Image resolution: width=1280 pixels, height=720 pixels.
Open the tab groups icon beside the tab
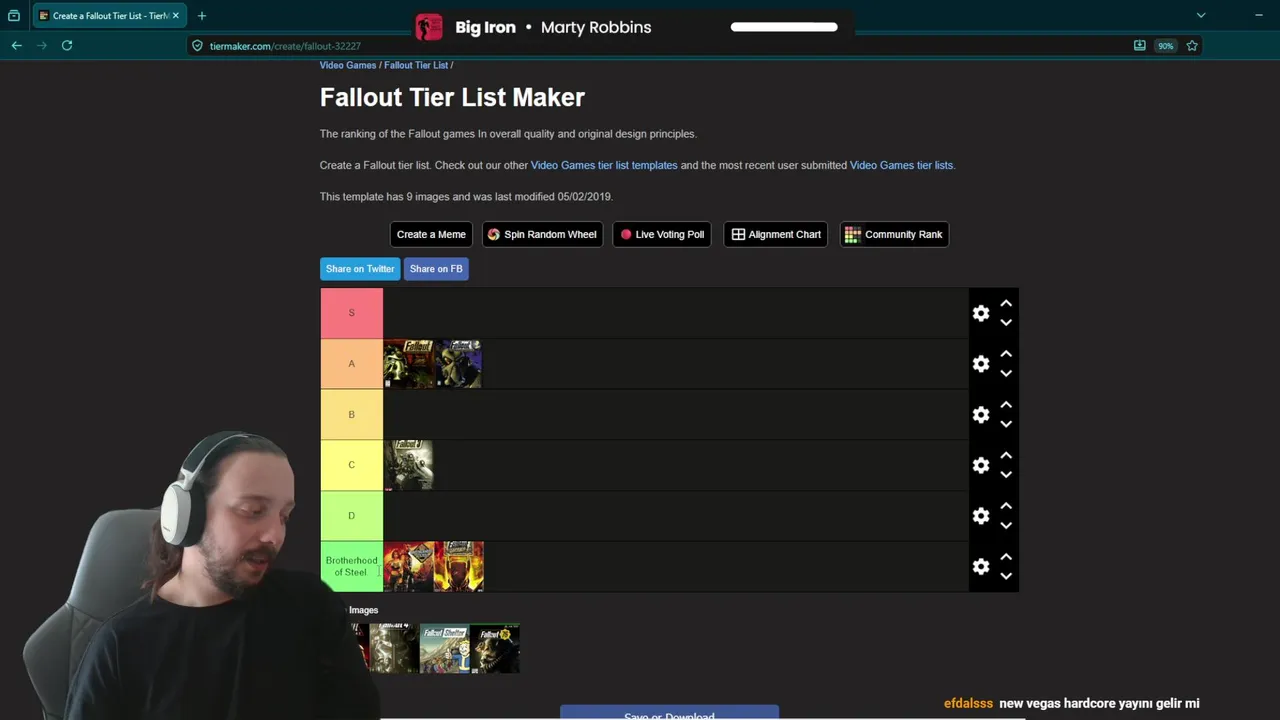click(14, 16)
